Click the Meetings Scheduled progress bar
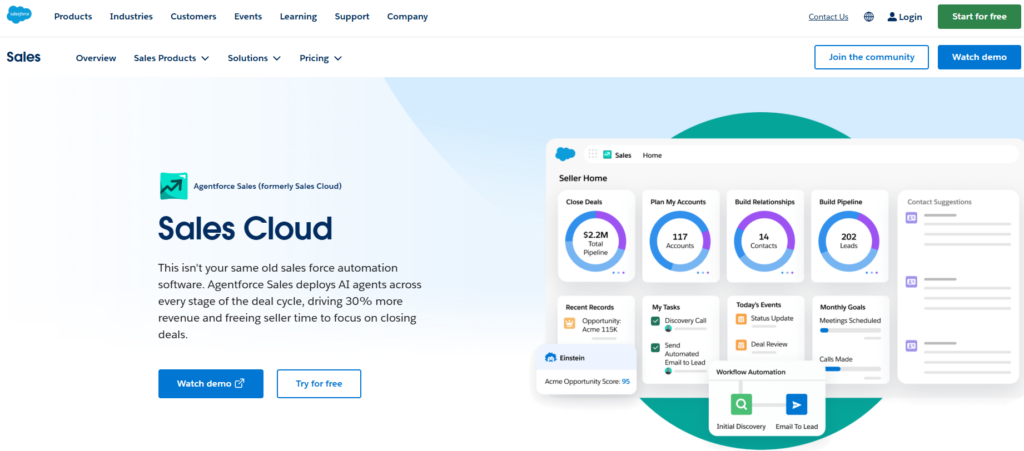1024x451 pixels. (850, 330)
